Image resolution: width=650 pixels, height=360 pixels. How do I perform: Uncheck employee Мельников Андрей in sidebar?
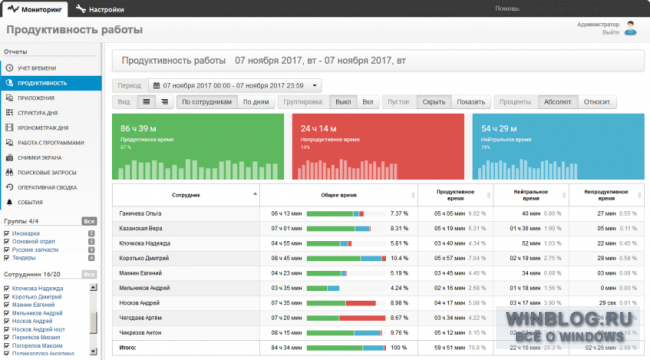click(6, 313)
